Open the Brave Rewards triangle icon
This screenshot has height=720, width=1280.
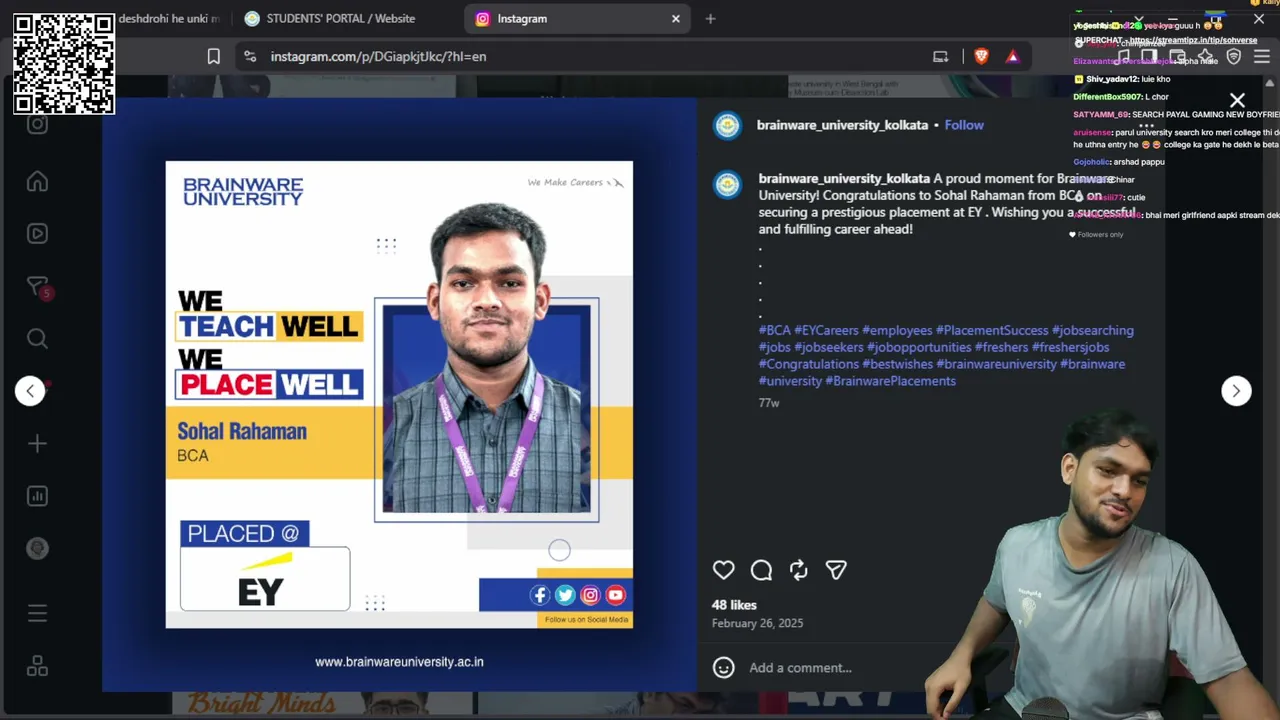(x=1012, y=57)
